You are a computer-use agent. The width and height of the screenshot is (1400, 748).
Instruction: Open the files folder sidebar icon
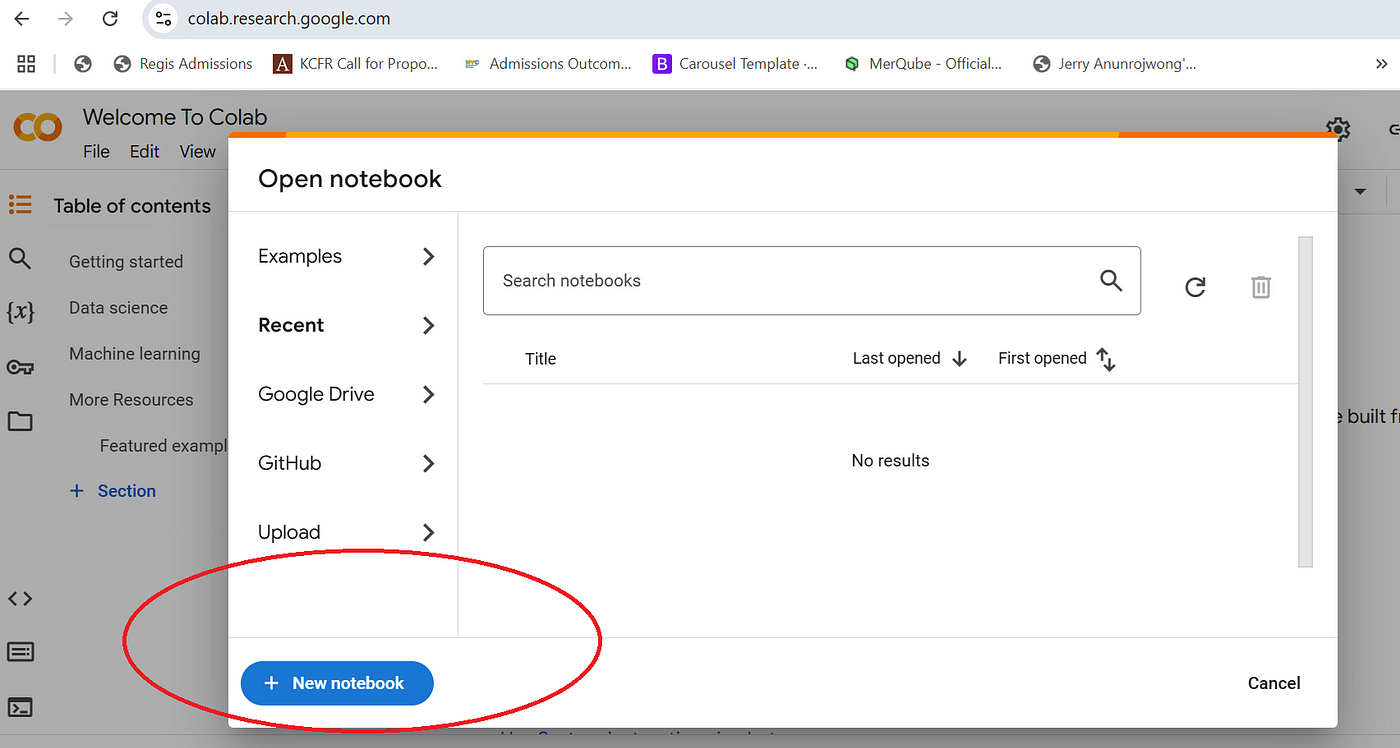coord(20,421)
